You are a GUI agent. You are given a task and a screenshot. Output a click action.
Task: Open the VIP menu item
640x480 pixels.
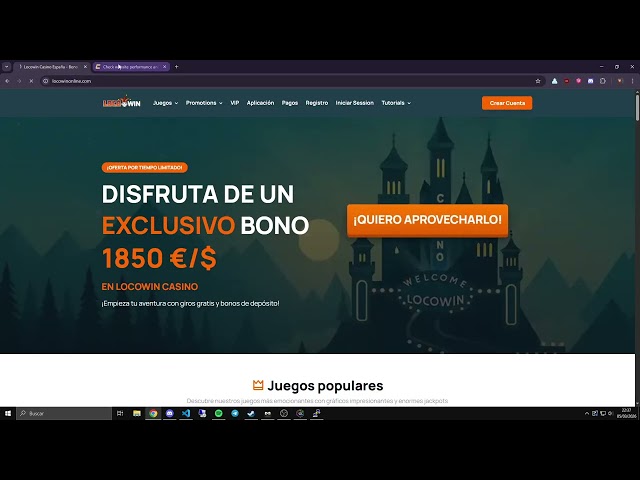pyautogui.click(x=235, y=103)
